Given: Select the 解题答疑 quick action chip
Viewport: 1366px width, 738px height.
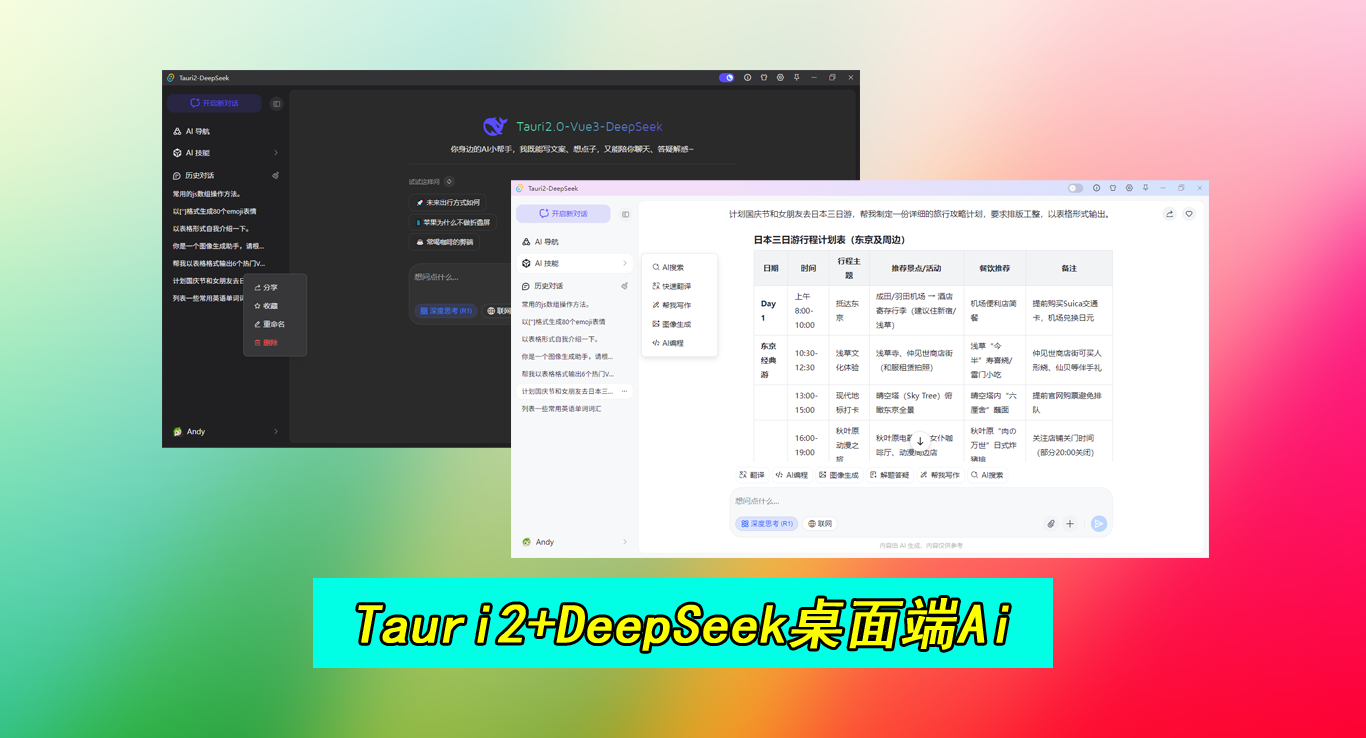Looking at the screenshot, I should (x=890, y=475).
